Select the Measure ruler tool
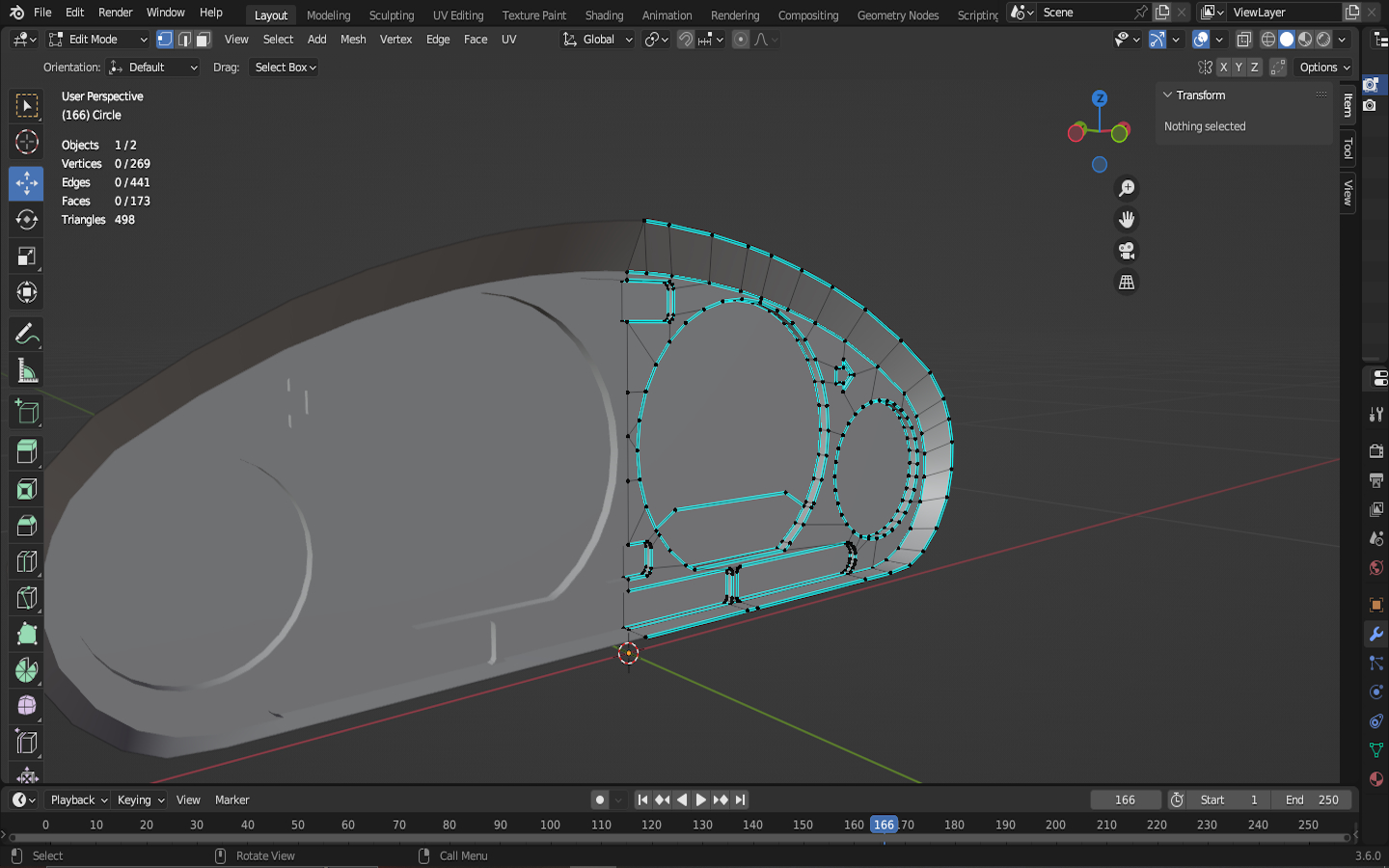Image resolution: width=1389 pixels, height=868 pixels. pos(26,371)
